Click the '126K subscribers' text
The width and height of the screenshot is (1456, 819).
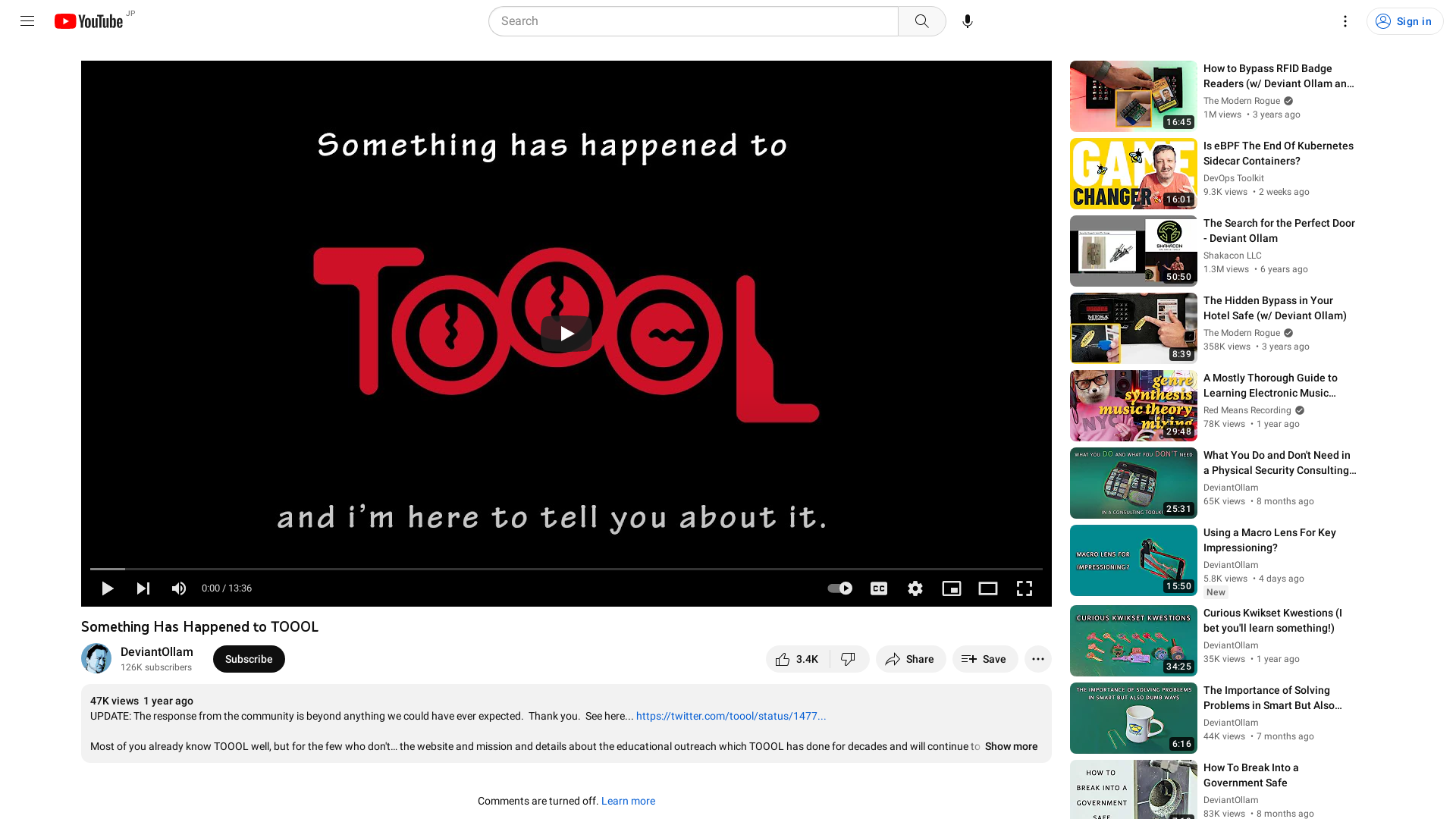point(156,667)
